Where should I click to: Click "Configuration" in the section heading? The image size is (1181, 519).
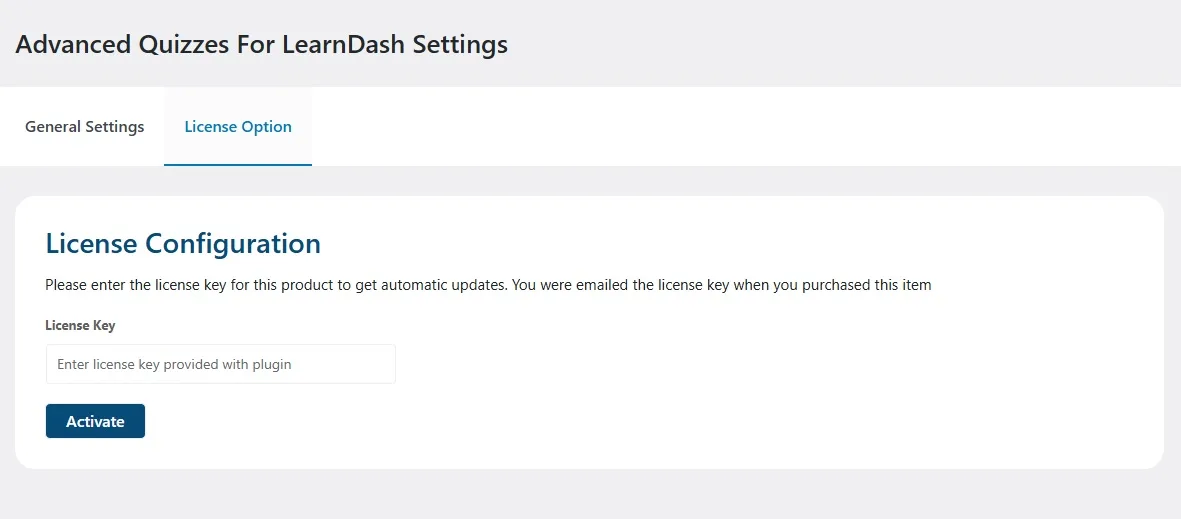233,244
